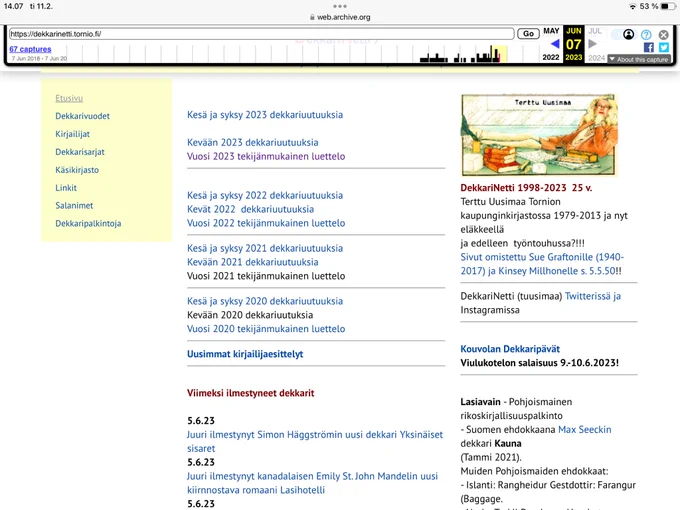The width and height of the screenshot is (680, 510).
Task: Open Linkit in the sidebar menu
Action: (66, 188)
